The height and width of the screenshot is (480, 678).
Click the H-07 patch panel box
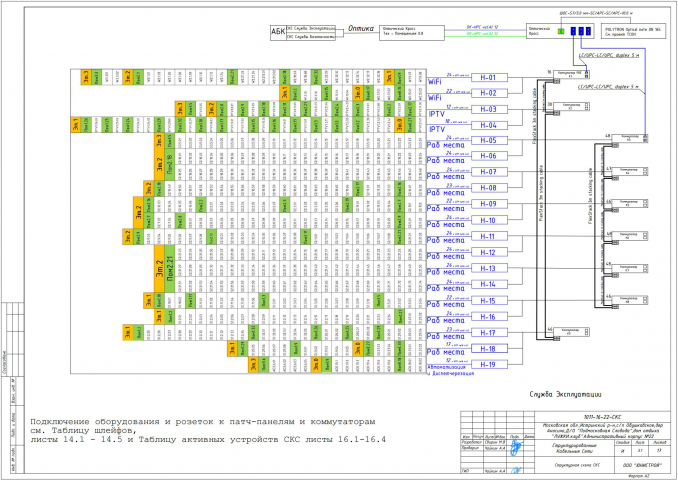(x=489, y=172)
